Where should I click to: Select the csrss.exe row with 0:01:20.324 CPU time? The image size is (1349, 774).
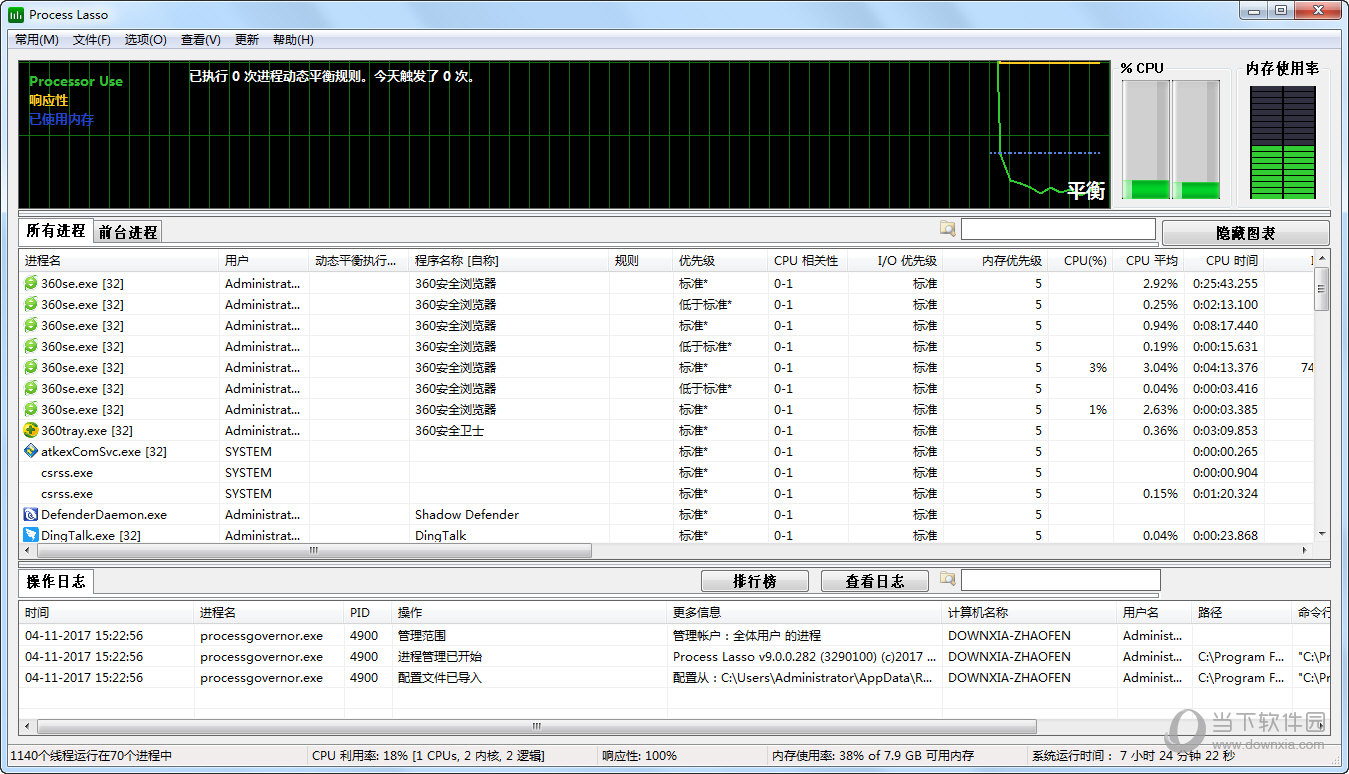point(666,494)
